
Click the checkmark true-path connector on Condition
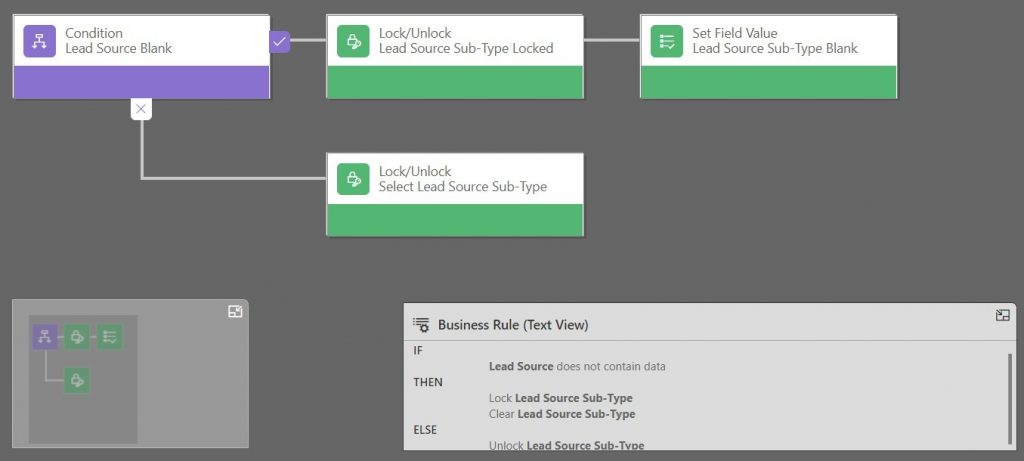click(280, 41)
